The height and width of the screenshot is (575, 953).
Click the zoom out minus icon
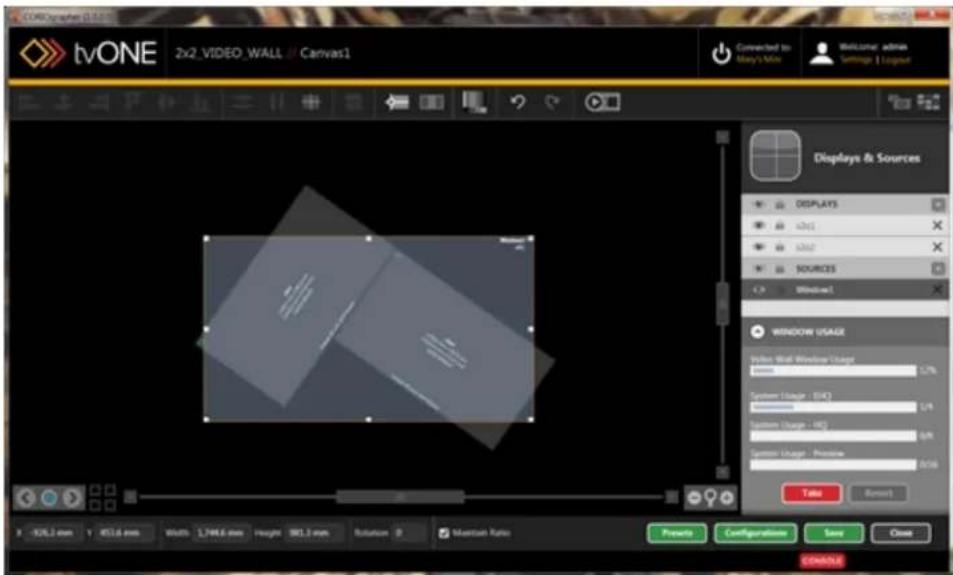[x=694, y=498]
